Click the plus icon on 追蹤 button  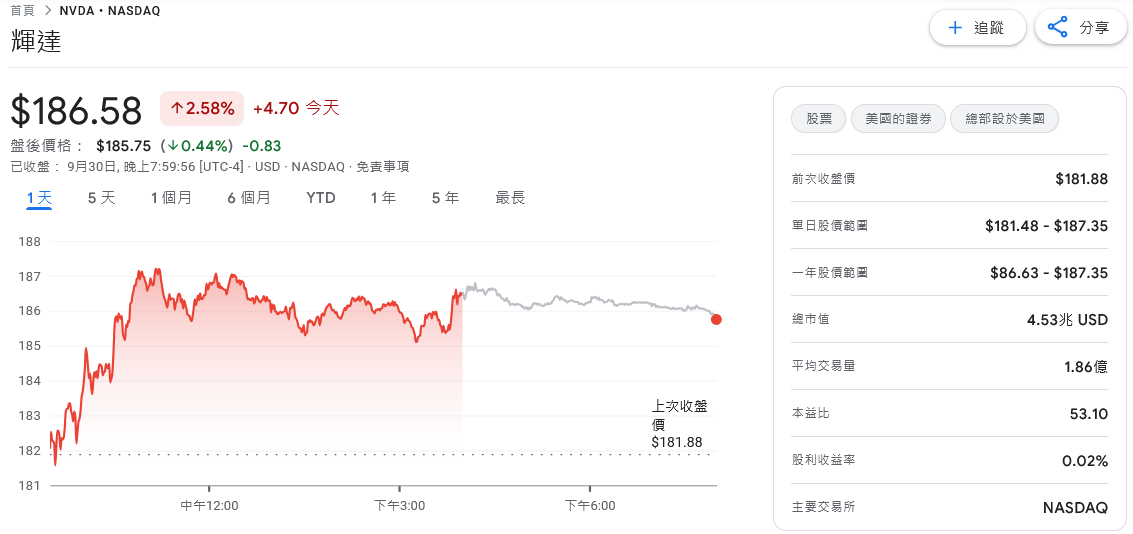955,28
